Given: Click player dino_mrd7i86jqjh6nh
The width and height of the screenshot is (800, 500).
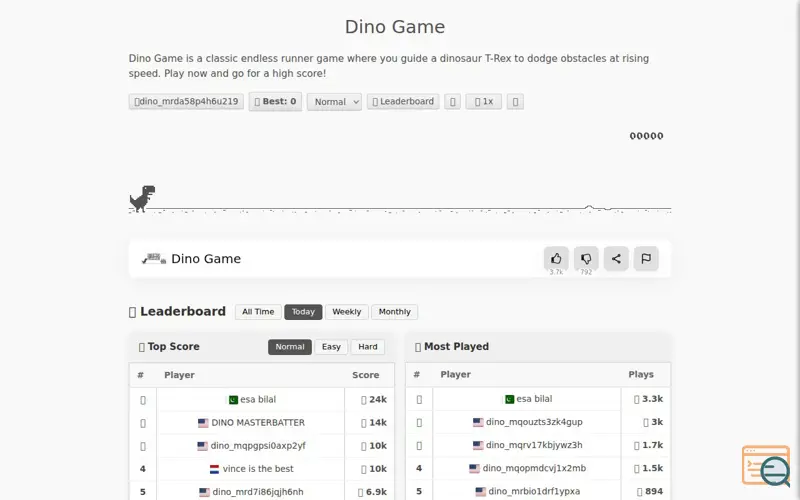Looking at the screenshot, I should (x=258, y=492).
